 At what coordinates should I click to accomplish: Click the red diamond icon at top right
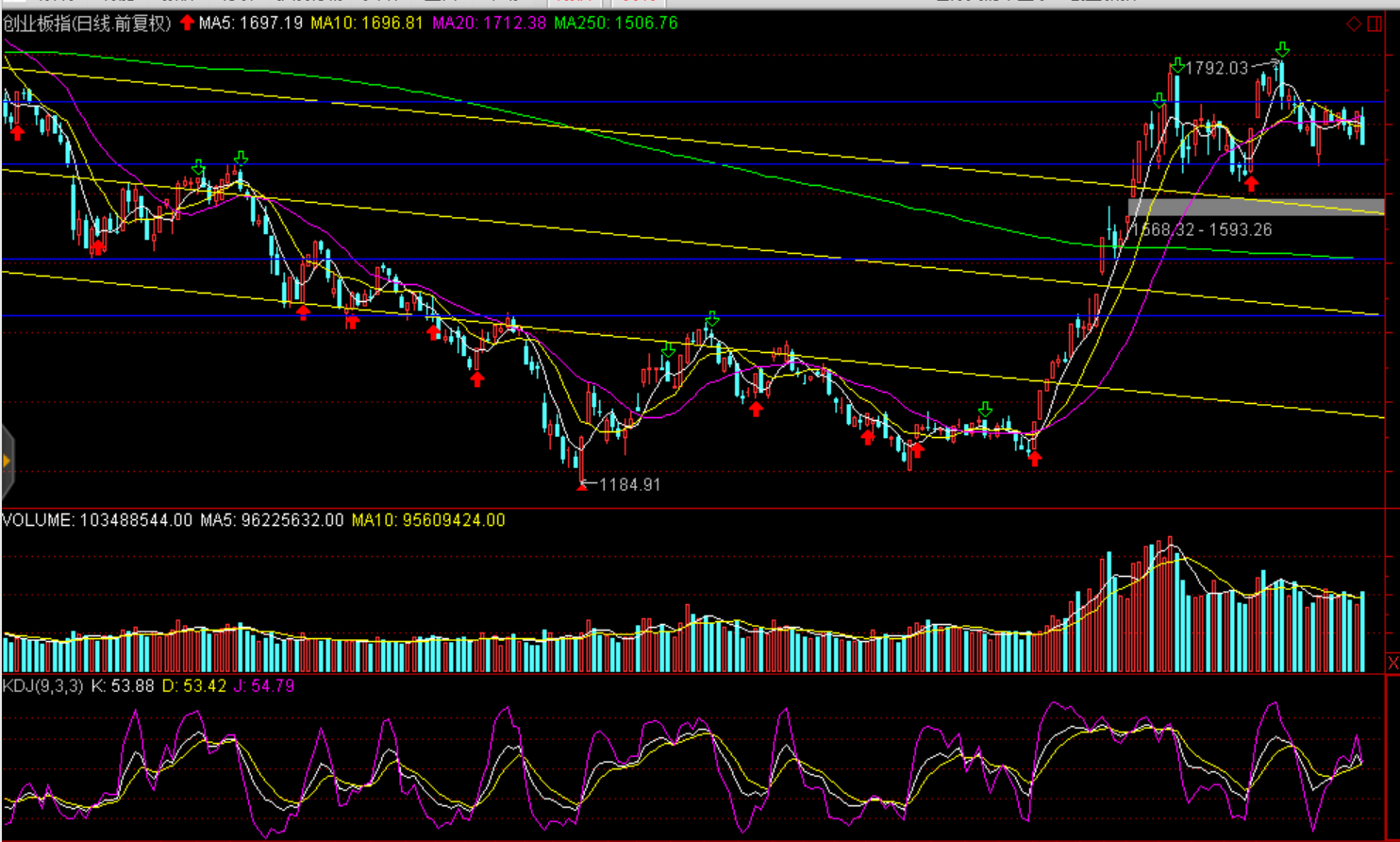click(x=1354, y=24)
